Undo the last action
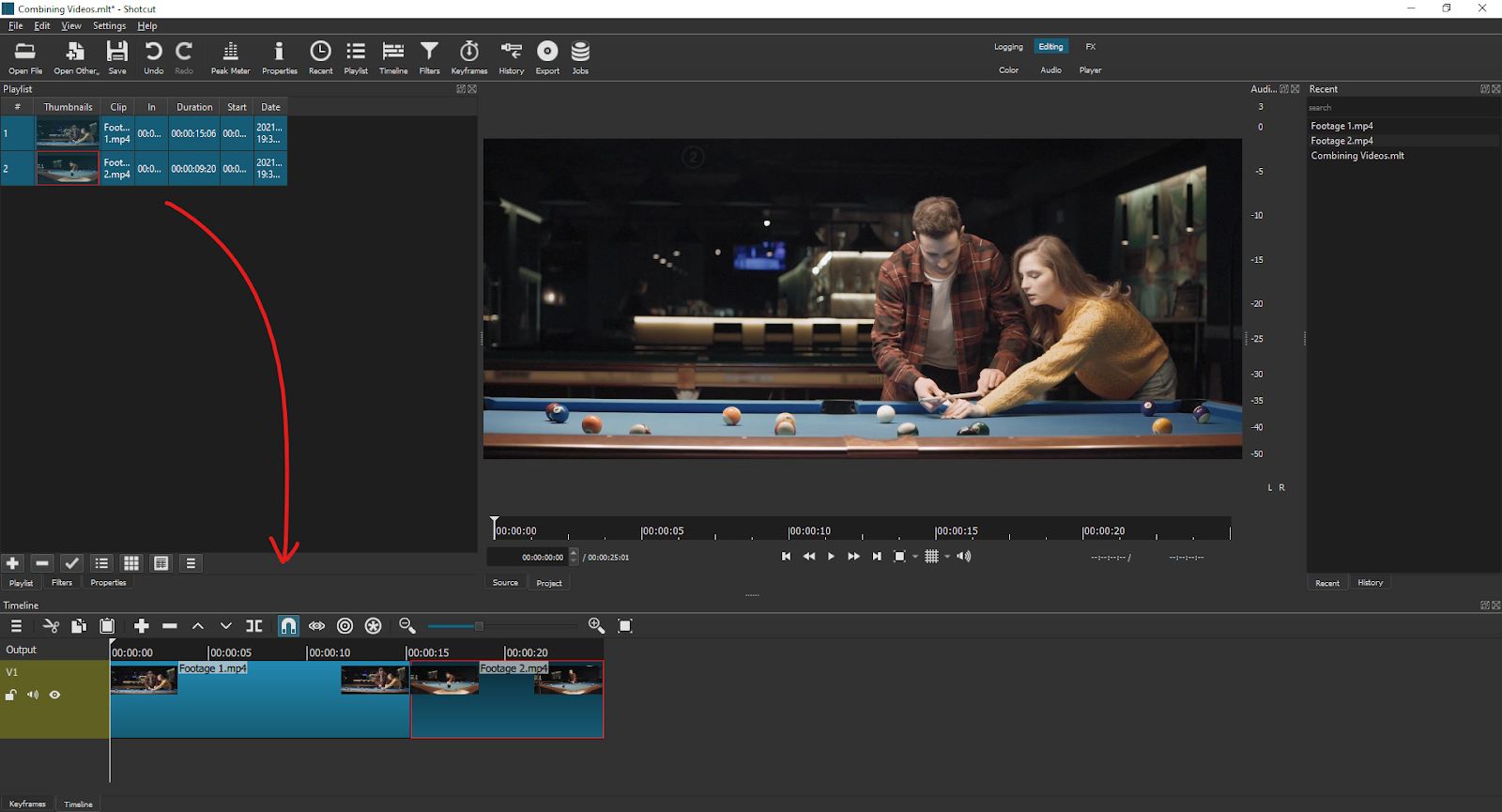The height and width of the screenshot is (812, 1502). 153,57
